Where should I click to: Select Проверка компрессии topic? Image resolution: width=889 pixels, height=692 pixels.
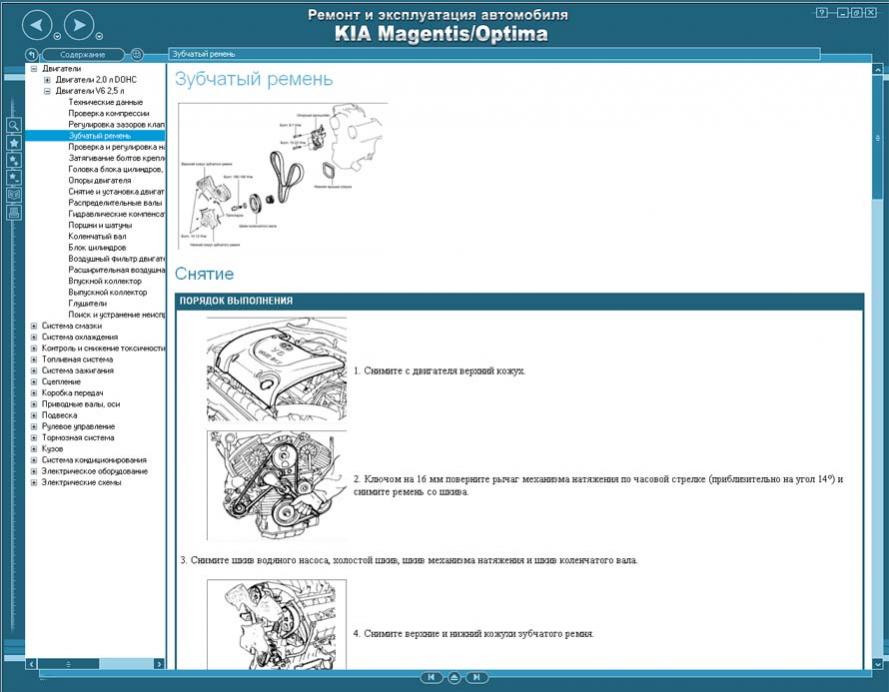pos(109,113)
